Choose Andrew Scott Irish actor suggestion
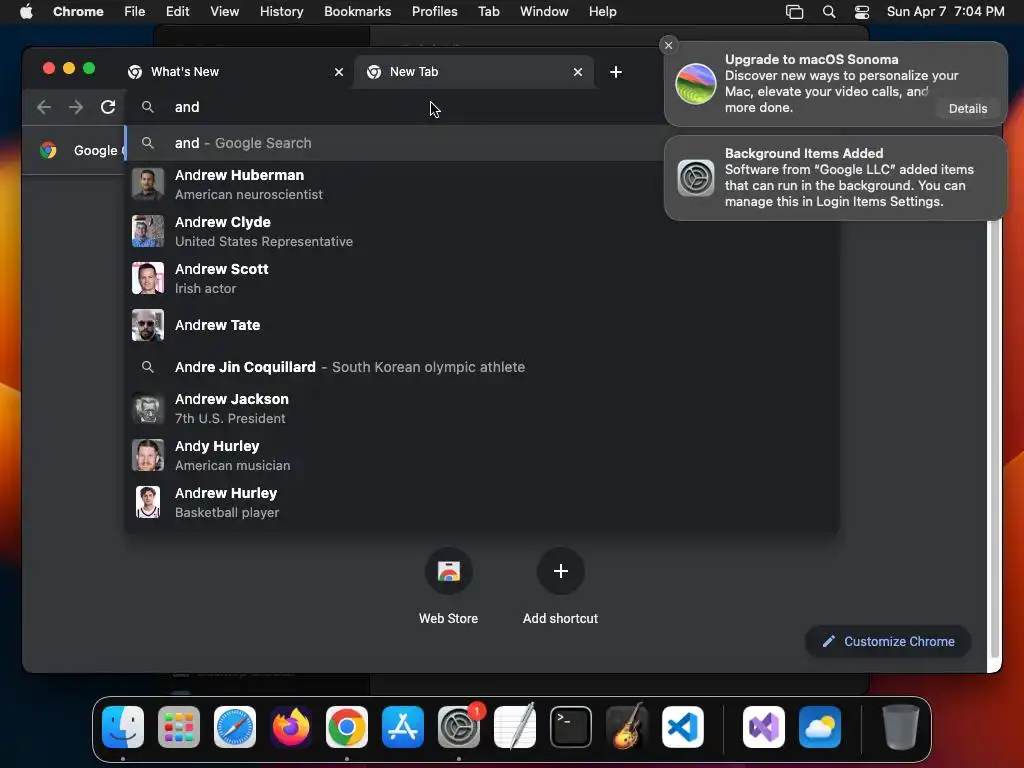Viewport: 1024px width, 768px height. (x=481, y=278)
